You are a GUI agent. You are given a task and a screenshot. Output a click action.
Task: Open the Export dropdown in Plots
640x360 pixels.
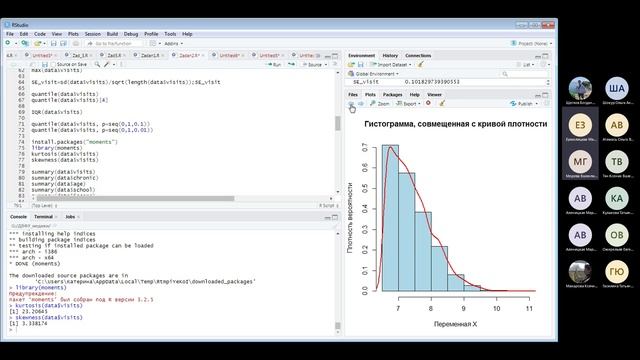(408, 104)
